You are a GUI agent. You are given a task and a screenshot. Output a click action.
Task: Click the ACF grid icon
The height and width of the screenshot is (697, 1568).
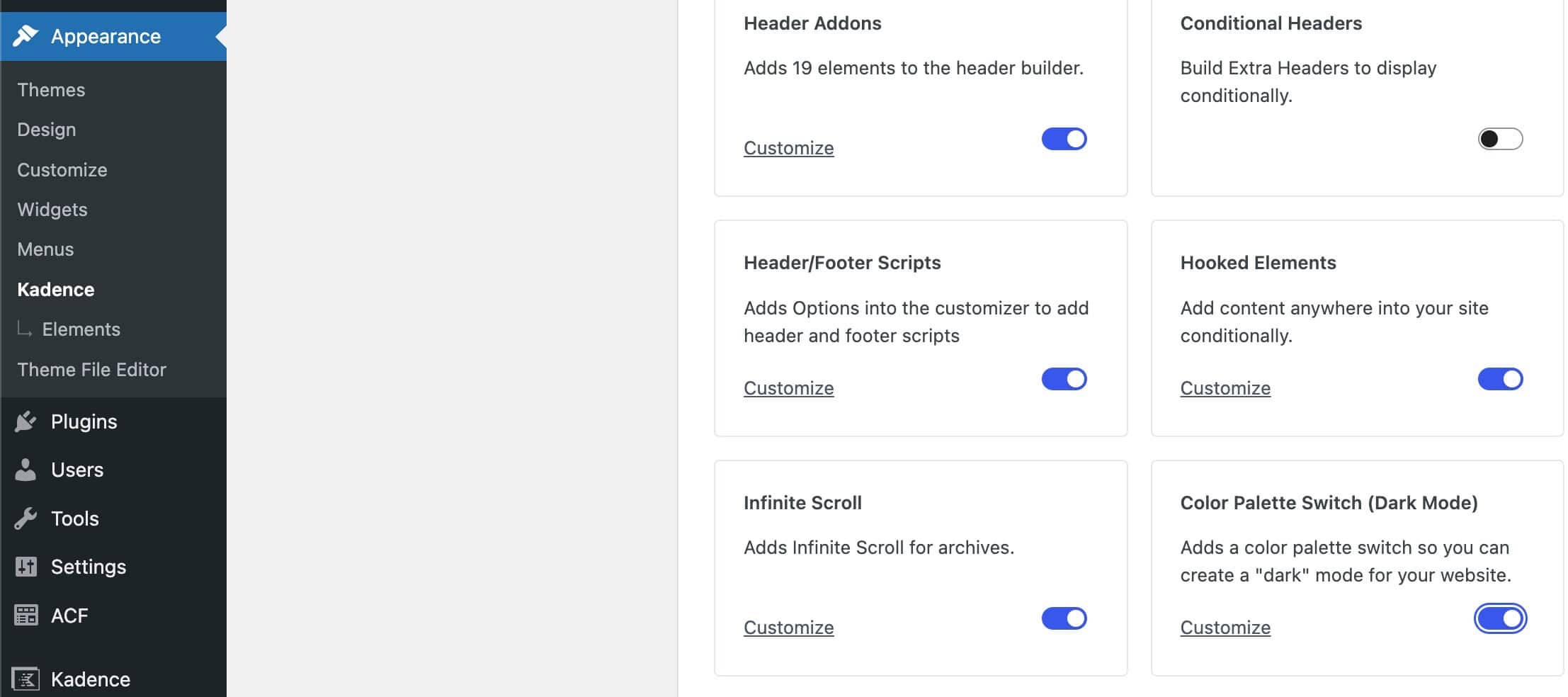[25, 616]
